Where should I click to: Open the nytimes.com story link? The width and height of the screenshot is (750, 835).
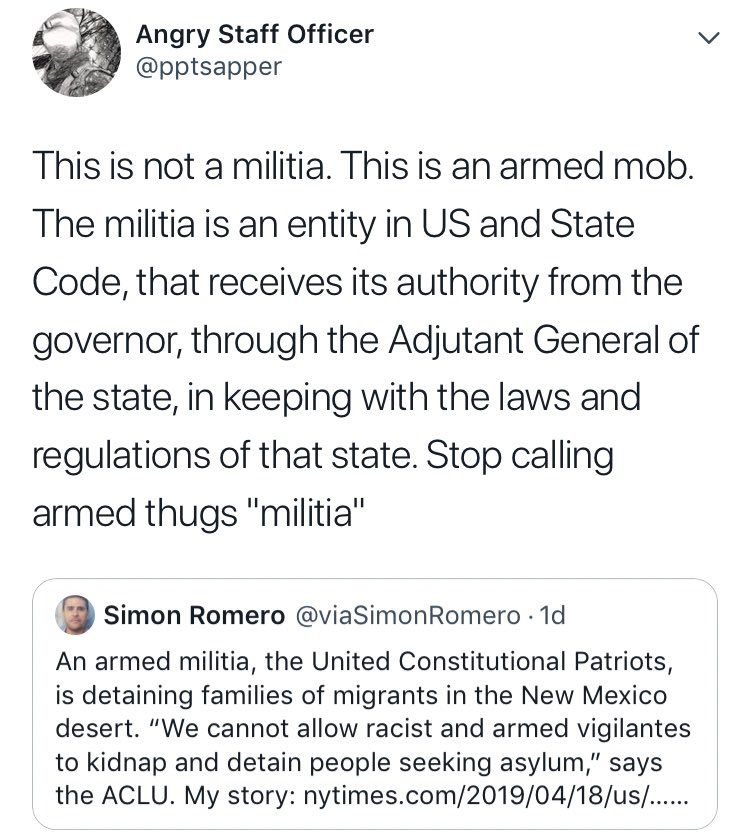[x=496, y=796]
